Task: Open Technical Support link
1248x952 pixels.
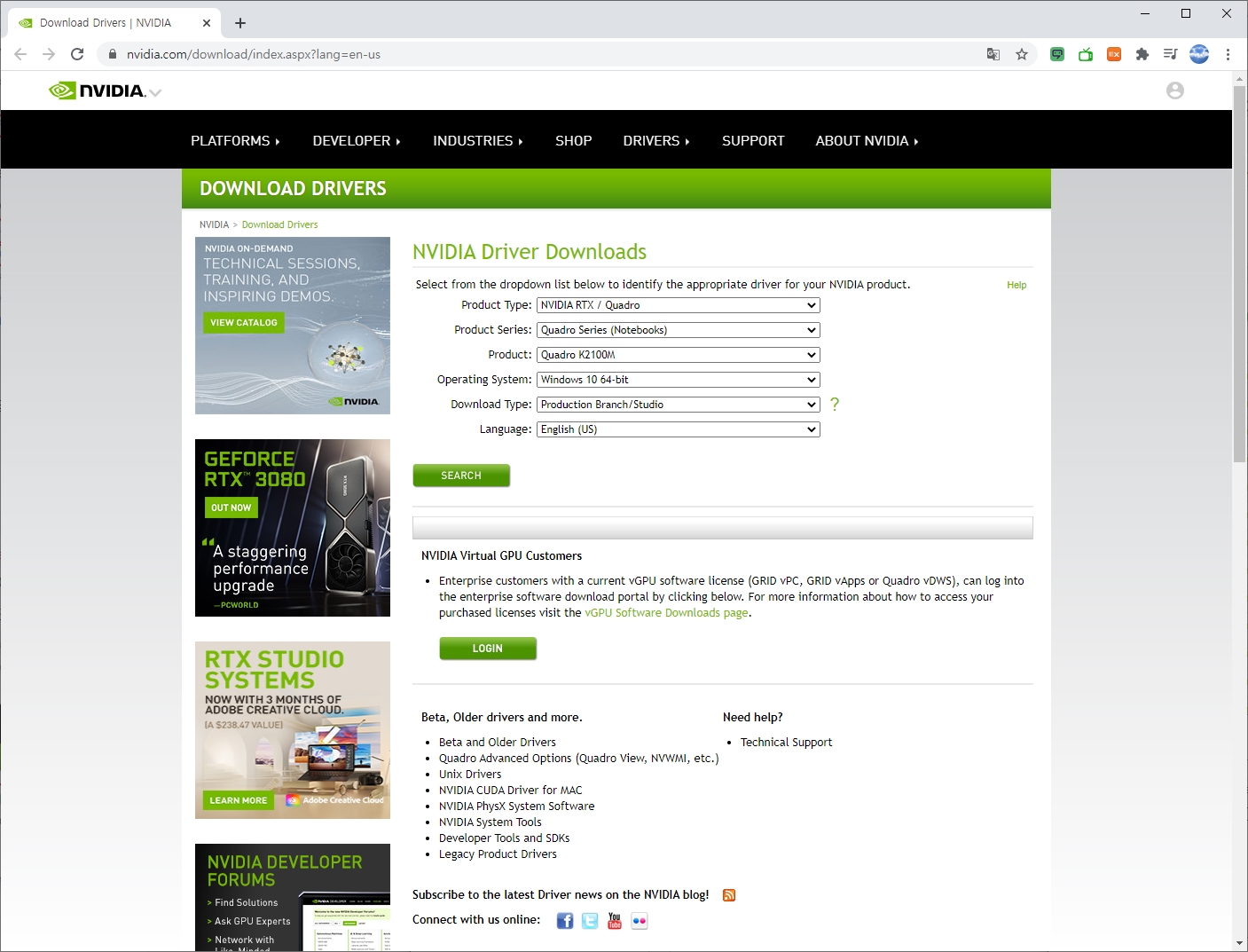Action: (787, 743)
